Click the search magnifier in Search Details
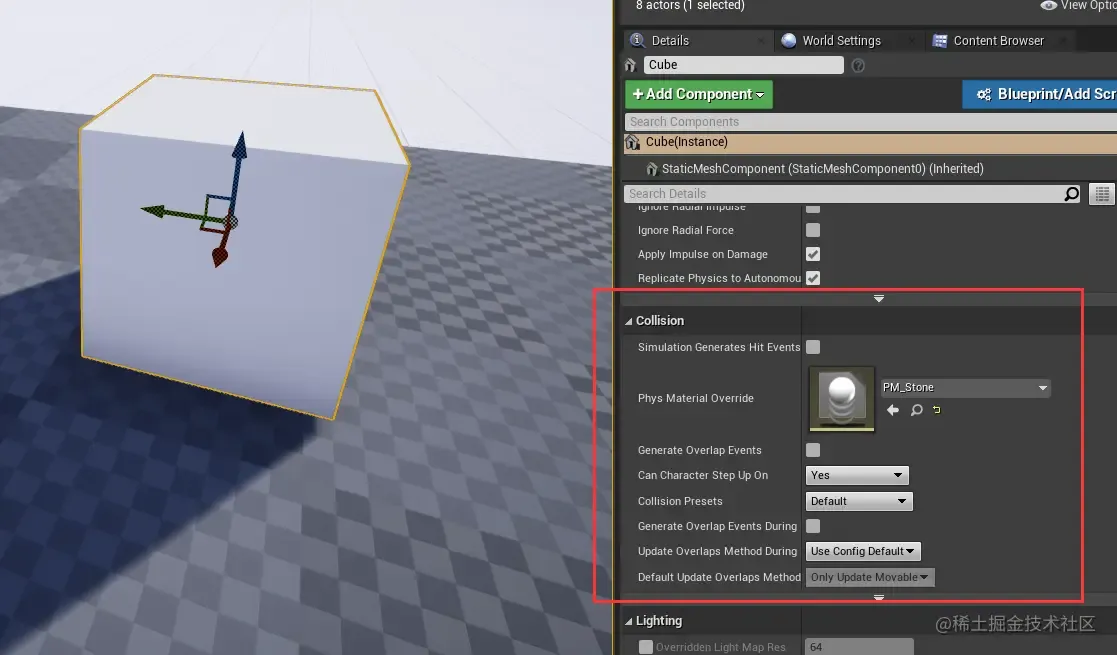The height and width of the screenshot is (655, 1117). 1071,194
